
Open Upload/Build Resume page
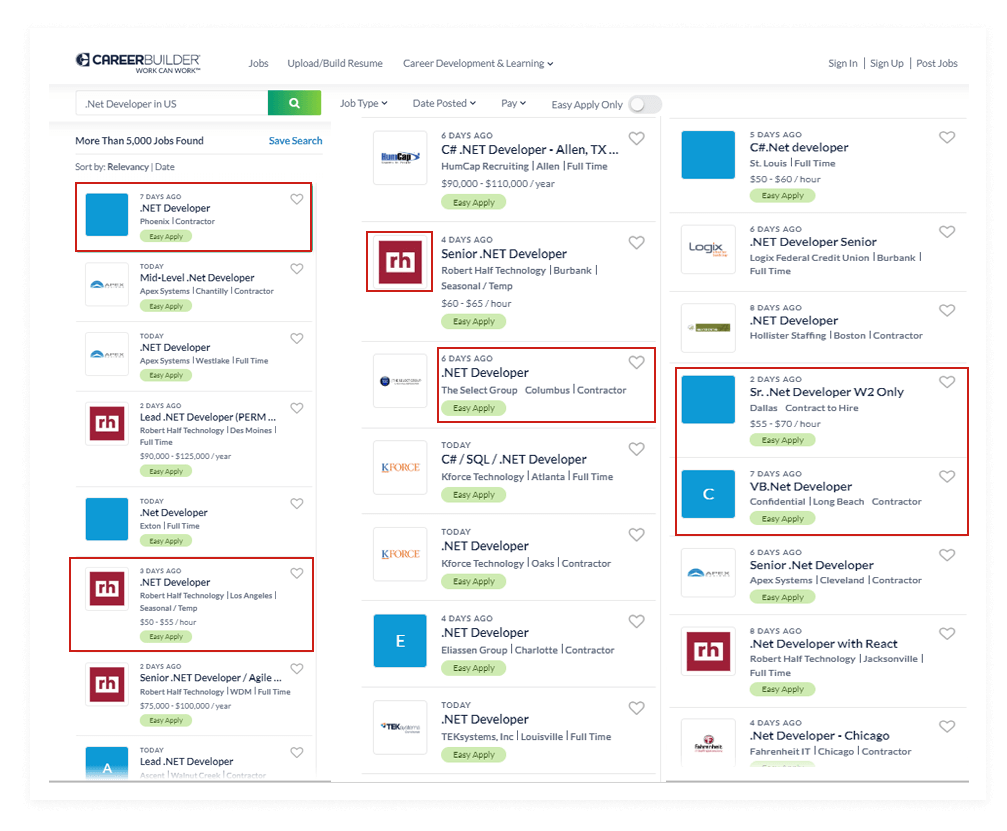point(335,63)
